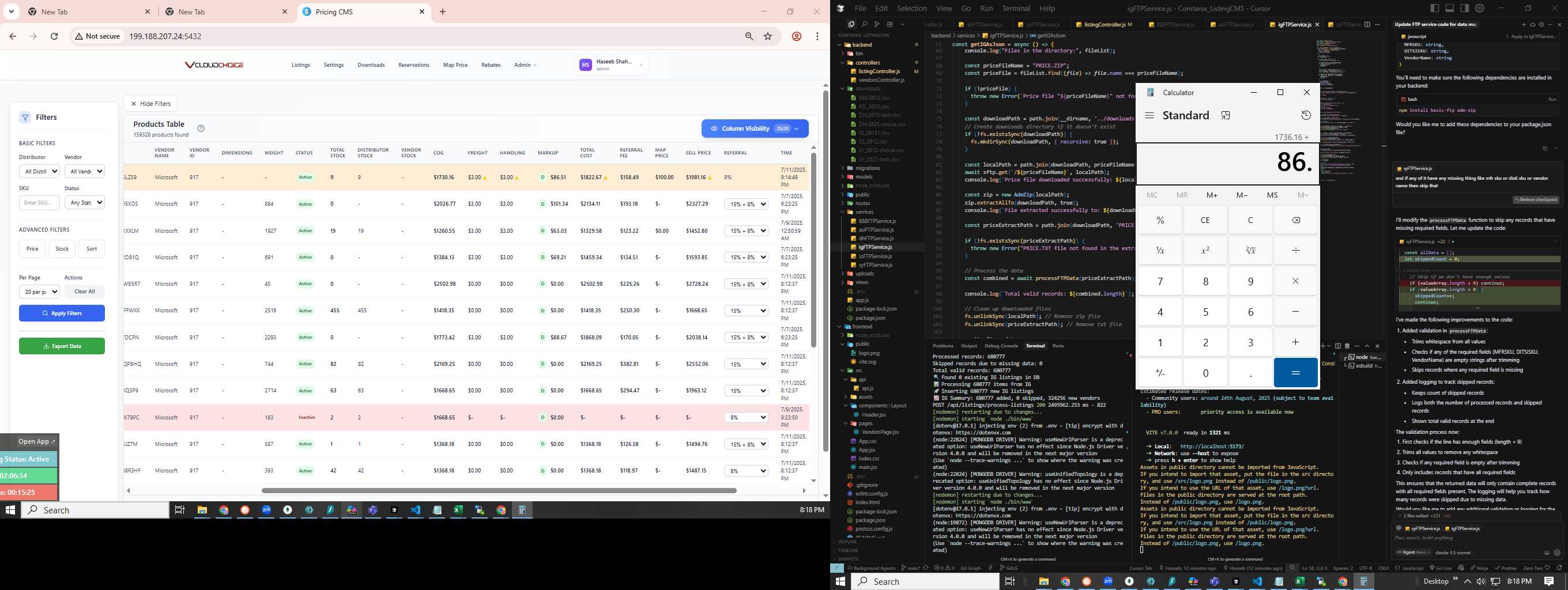
Task: Go to Reservations in the CloudChoice nav
Action: coord(414,65)
